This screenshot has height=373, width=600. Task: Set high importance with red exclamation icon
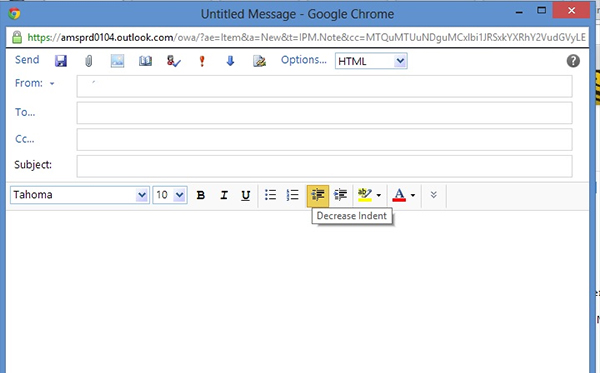tap(202, 61)
